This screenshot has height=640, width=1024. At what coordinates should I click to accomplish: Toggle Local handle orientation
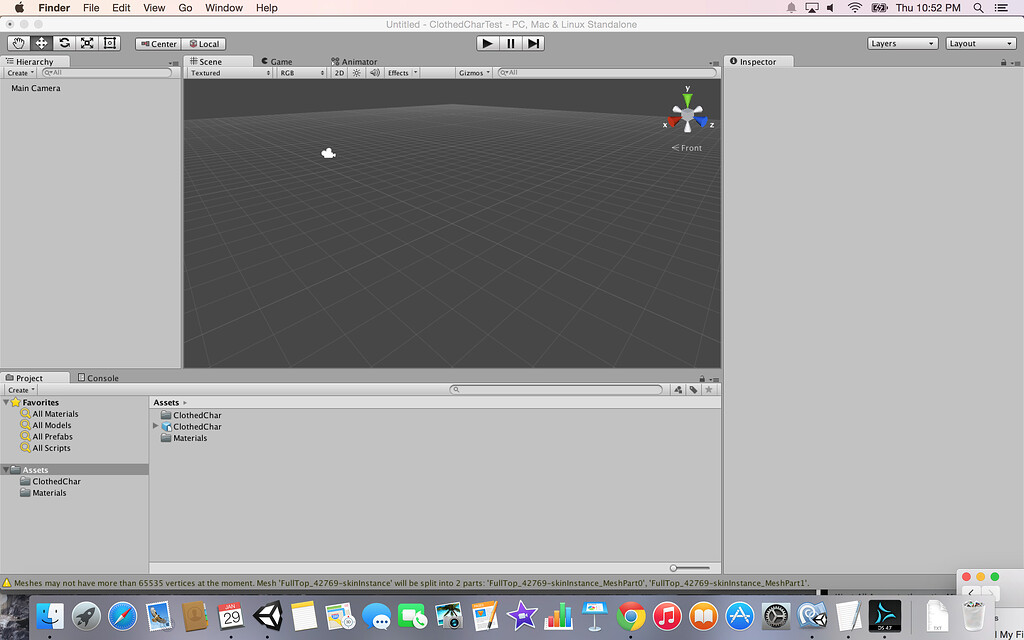click(x=204, y=43)
